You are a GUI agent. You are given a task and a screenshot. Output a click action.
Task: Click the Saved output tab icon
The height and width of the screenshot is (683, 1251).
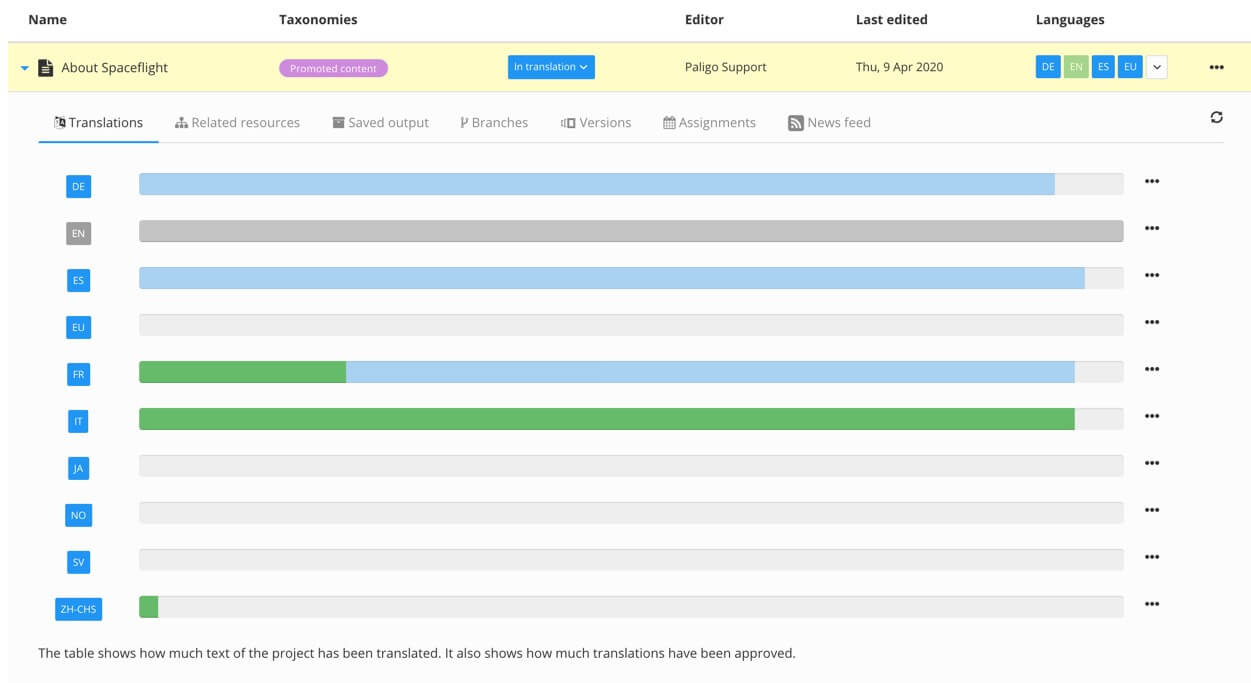(x=338, y=121)
